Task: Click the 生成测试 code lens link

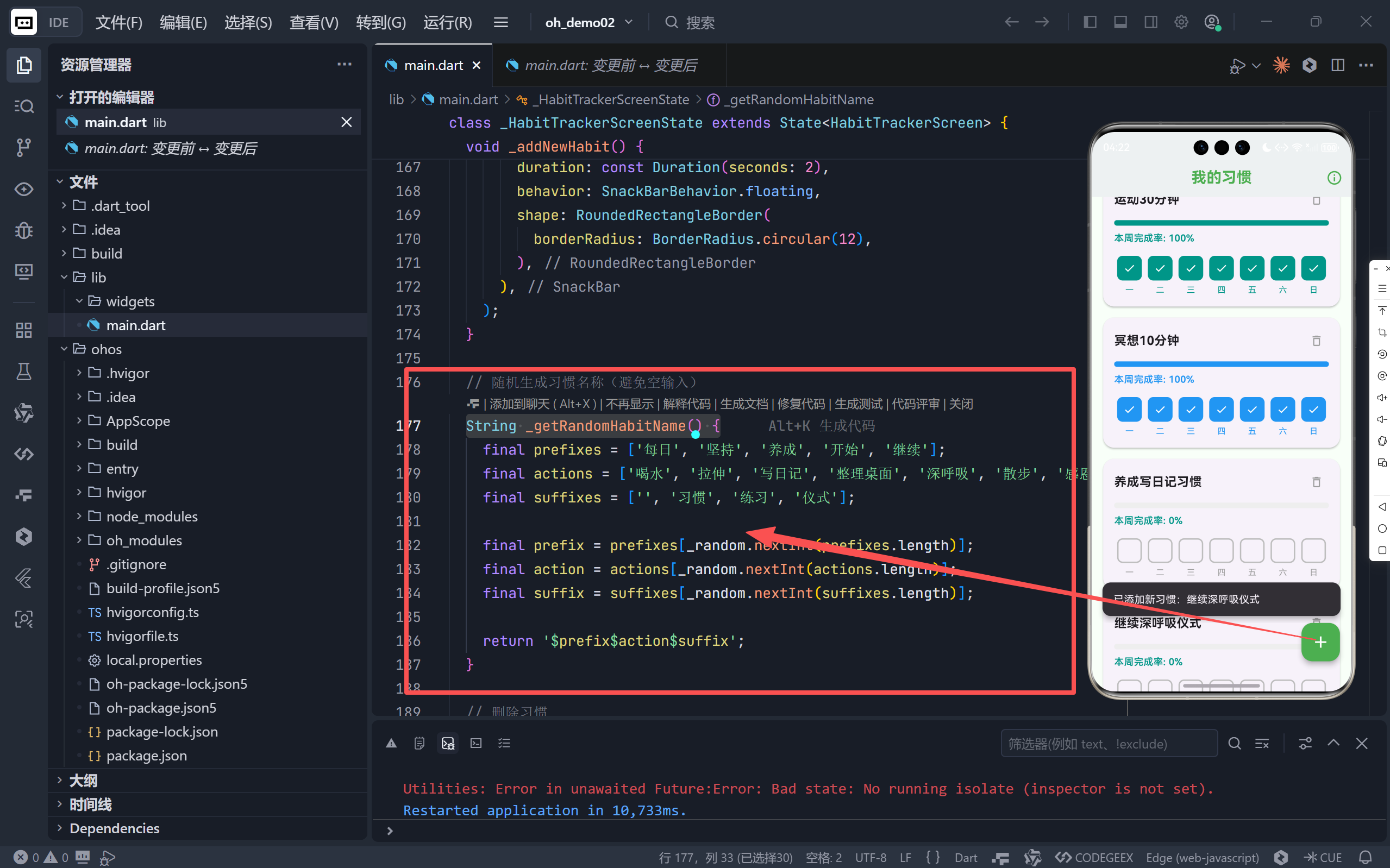Action: click(x=858, y=404)
